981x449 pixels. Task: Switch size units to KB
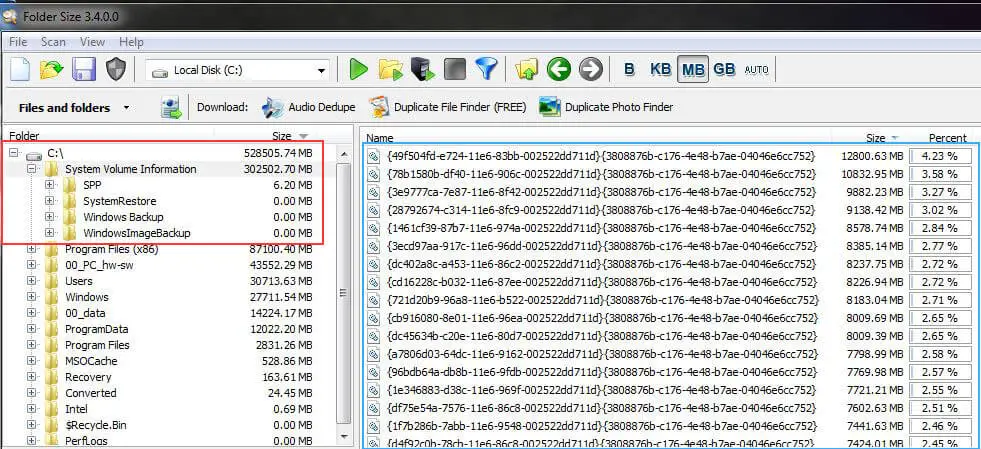click(x=661, y=69)
